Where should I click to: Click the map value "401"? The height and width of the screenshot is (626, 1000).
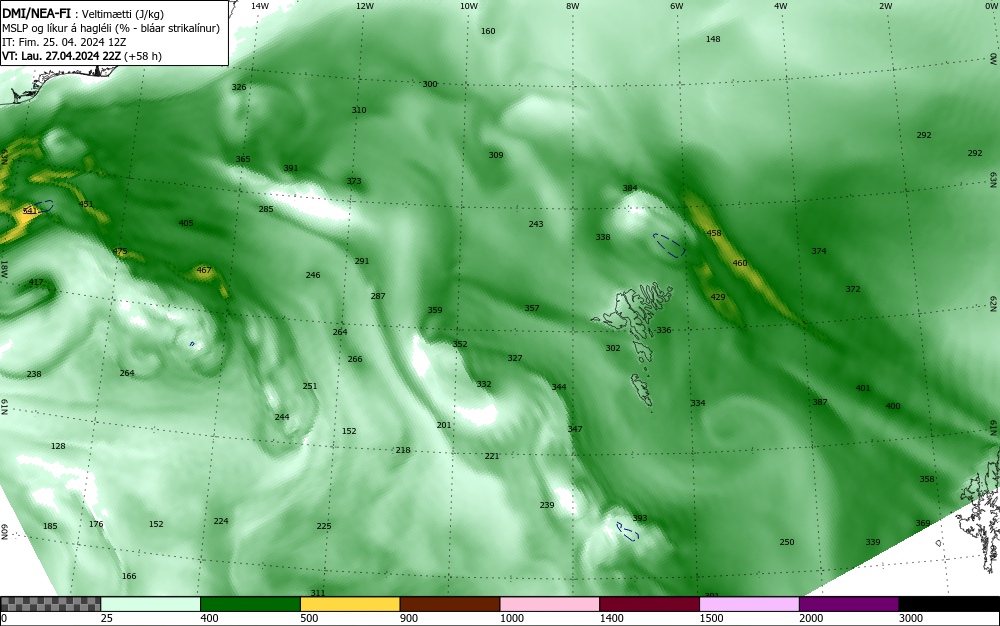click(x=863, y=388)
